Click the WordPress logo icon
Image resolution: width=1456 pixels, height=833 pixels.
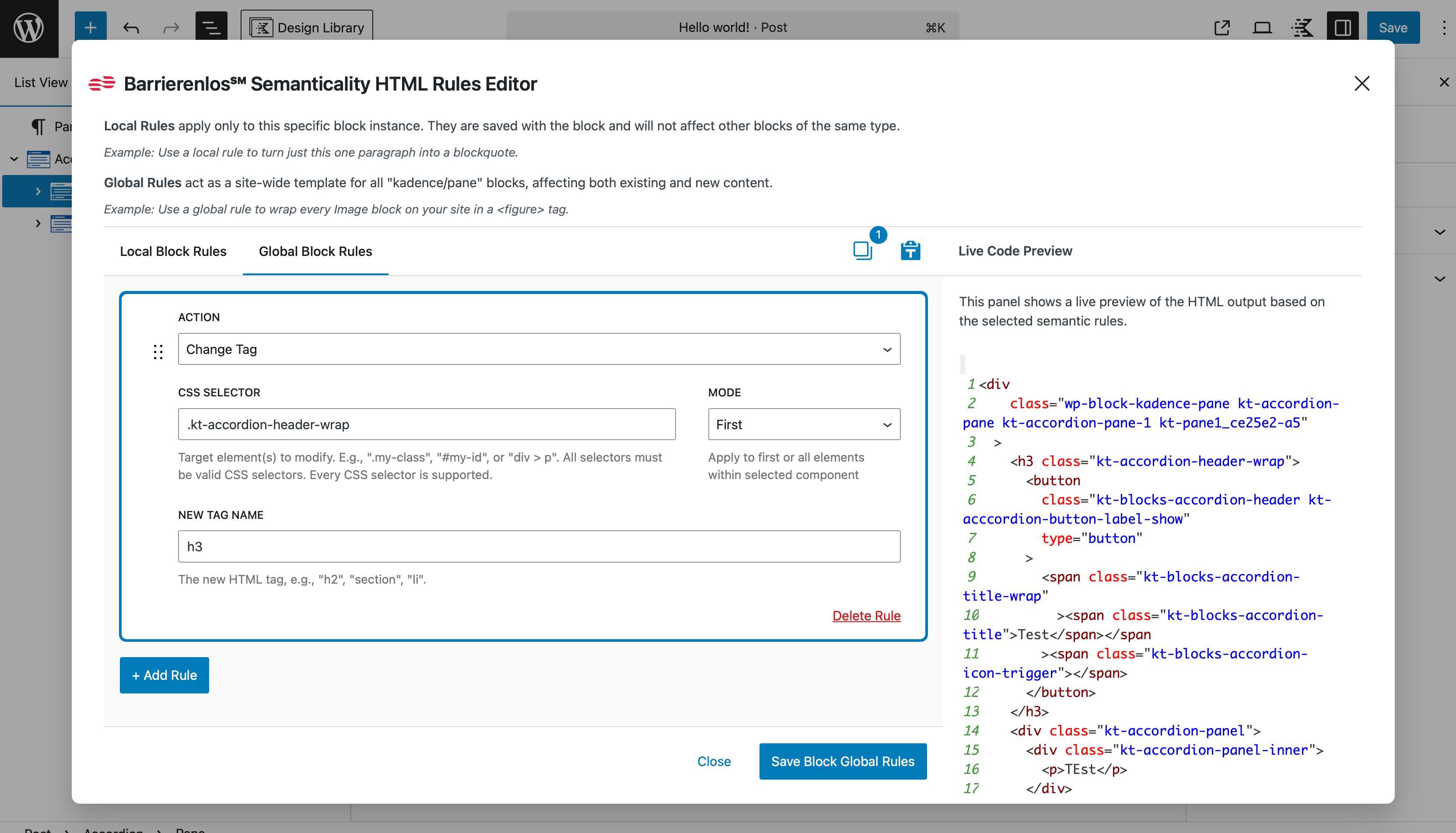(28, 28)
